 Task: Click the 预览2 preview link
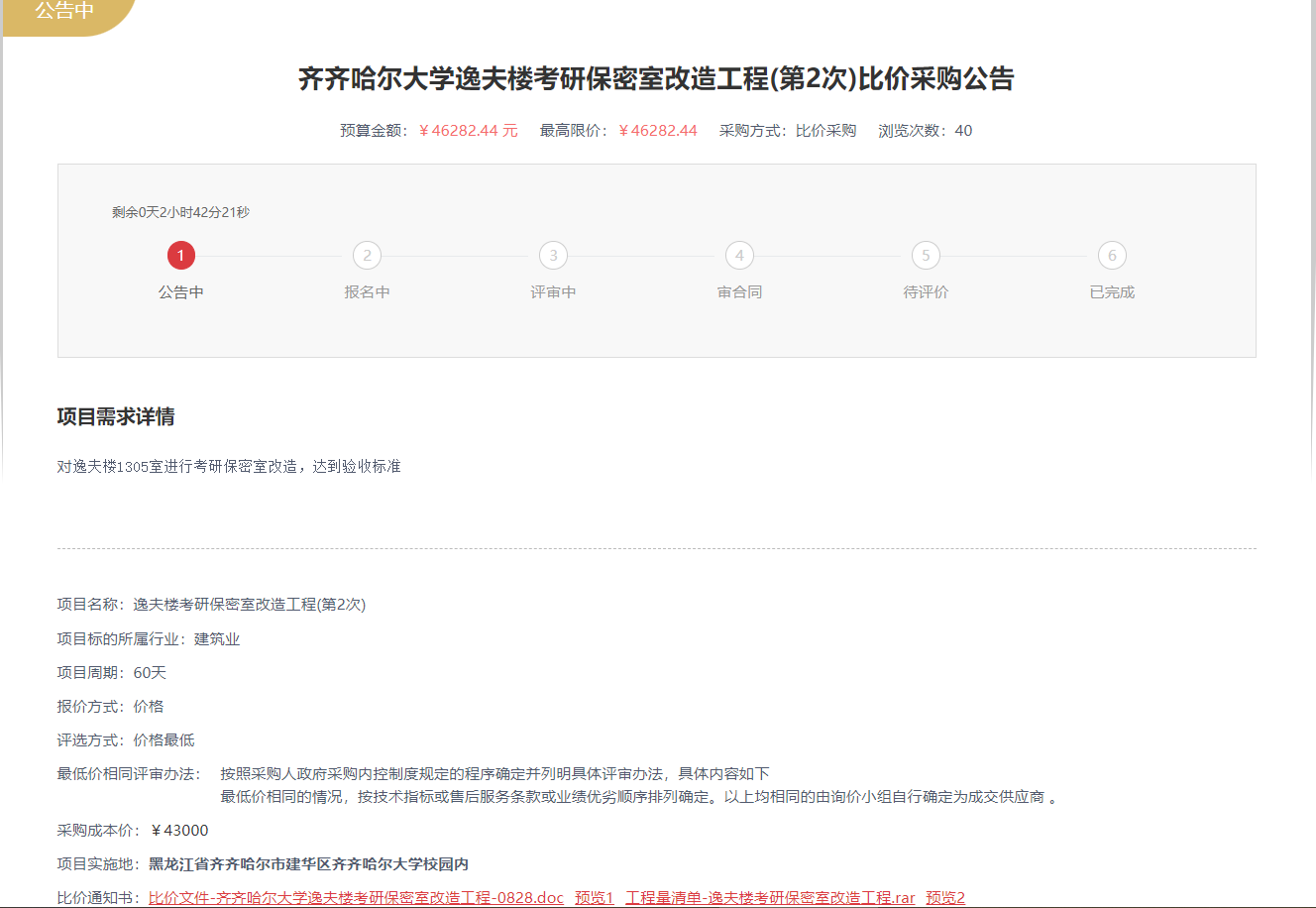click(945, 898)
